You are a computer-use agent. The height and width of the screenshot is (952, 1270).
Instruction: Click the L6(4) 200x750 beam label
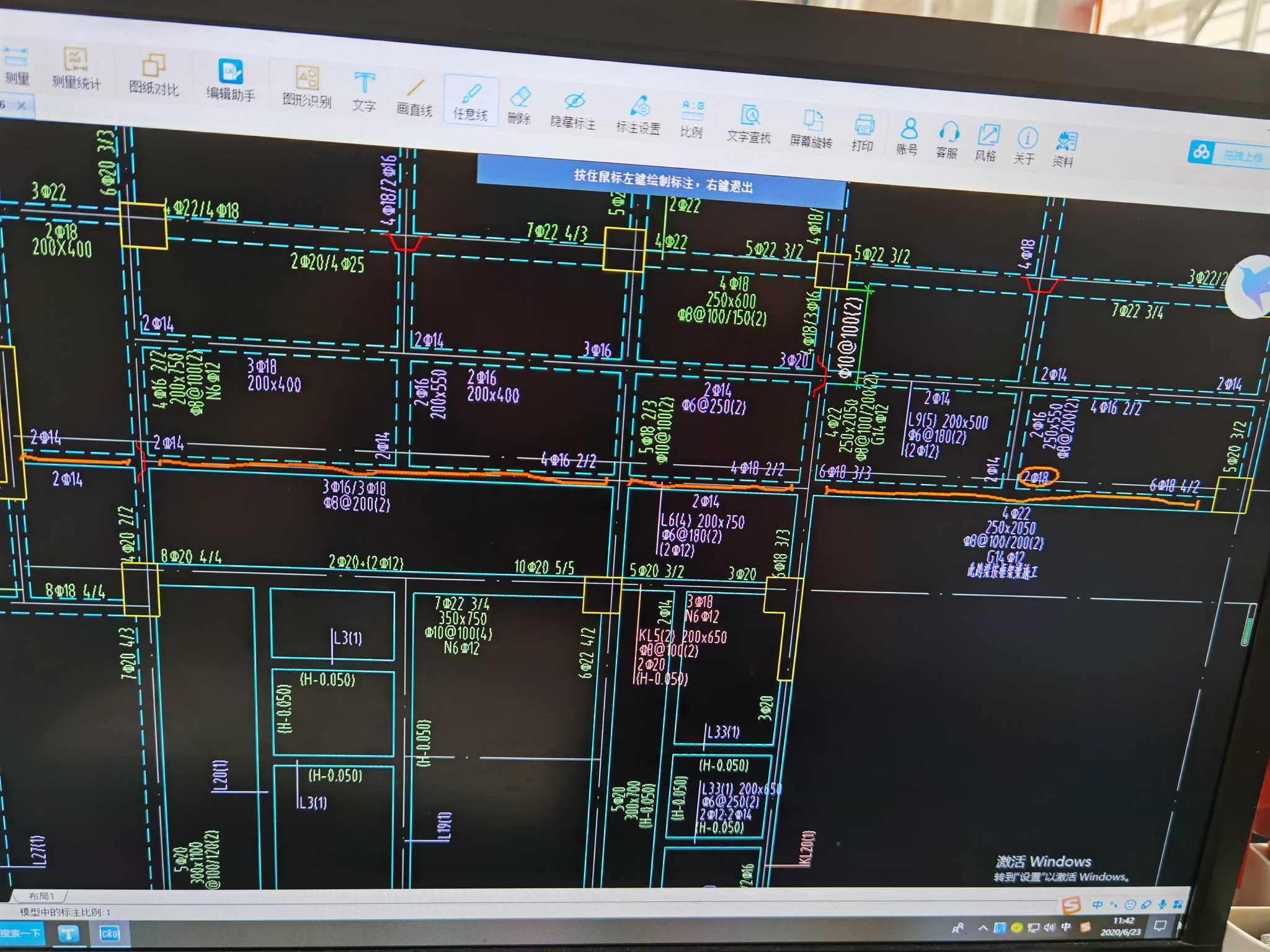(702, 521)
